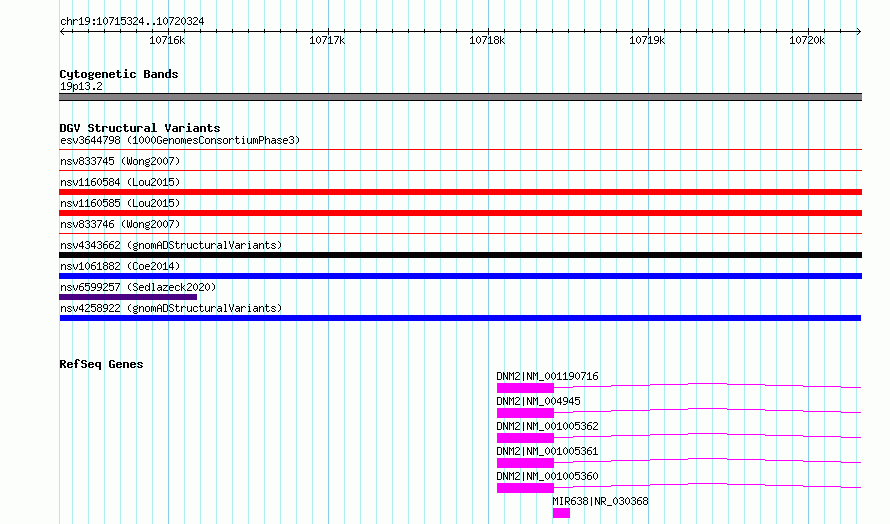Click the blue bar of nsv1061882
The image size is (890, 524).
(460, 276)
